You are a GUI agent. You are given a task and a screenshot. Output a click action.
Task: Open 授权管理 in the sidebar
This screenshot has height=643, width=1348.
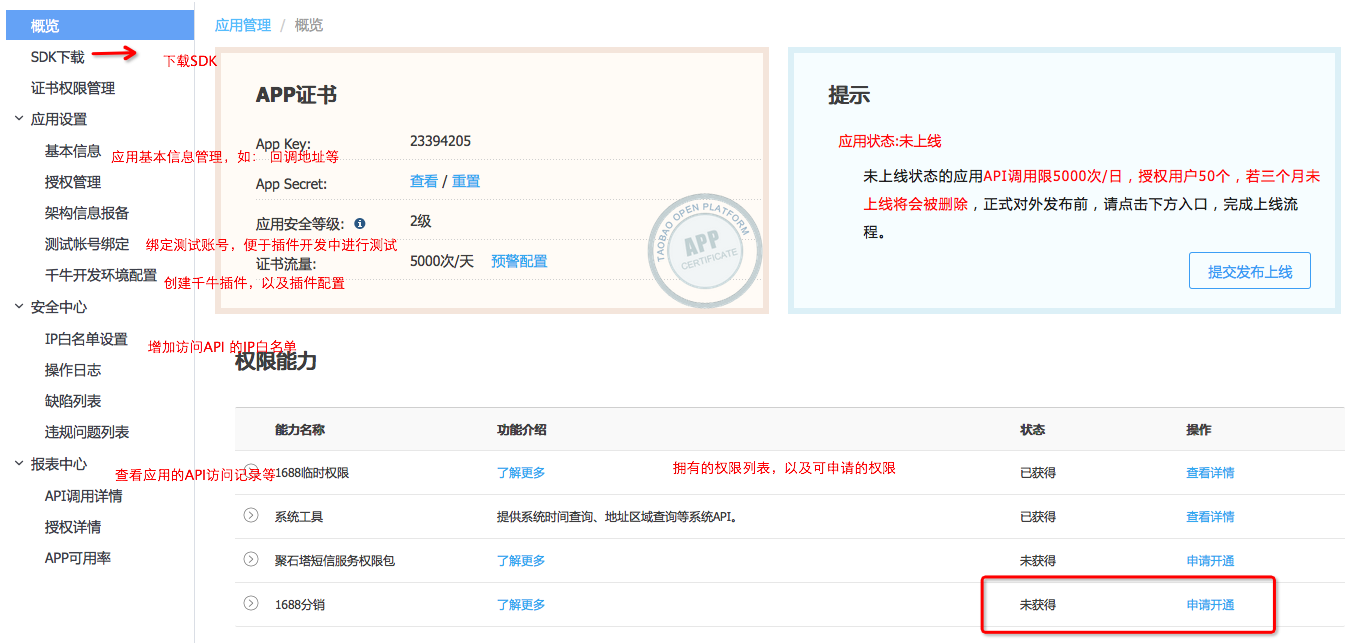73,182
